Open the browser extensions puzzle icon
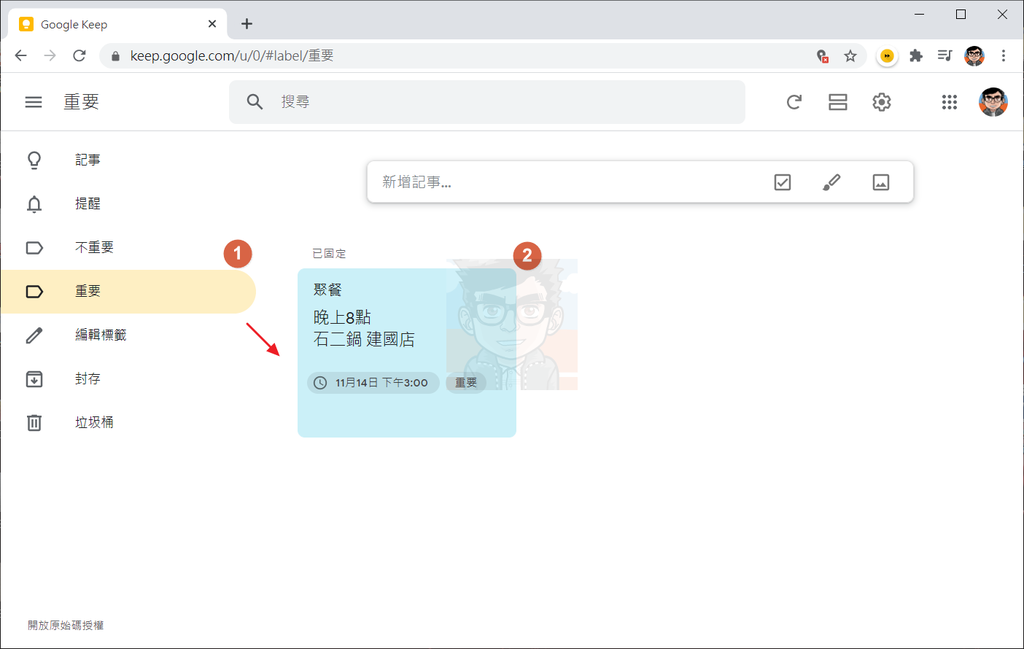The image size is (1024, 649). [916, 56]
